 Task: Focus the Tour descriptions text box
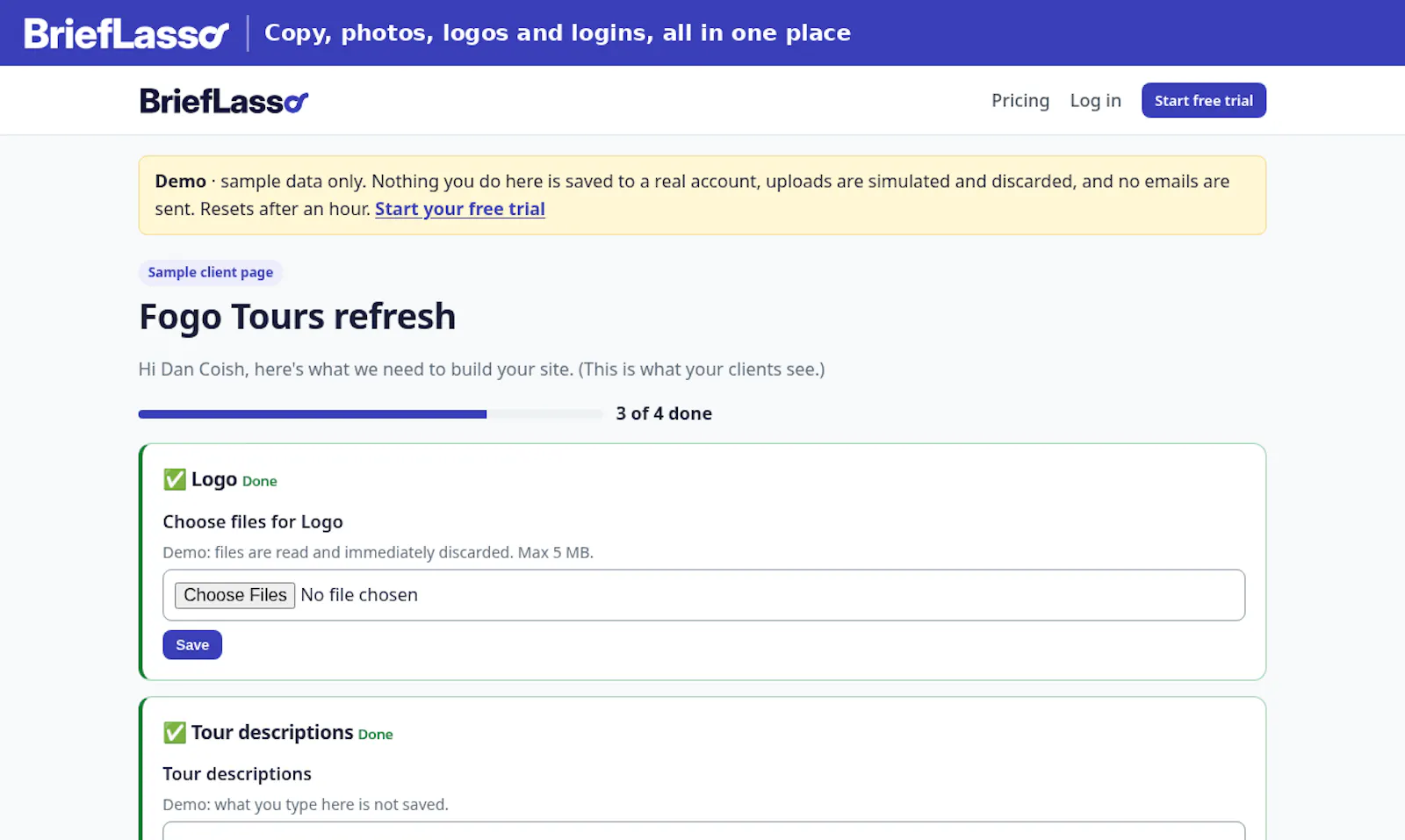[x=703, y=830]
